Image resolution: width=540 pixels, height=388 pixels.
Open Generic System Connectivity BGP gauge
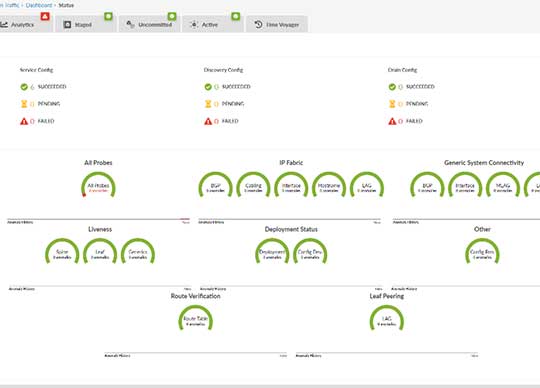pos(427,186)
